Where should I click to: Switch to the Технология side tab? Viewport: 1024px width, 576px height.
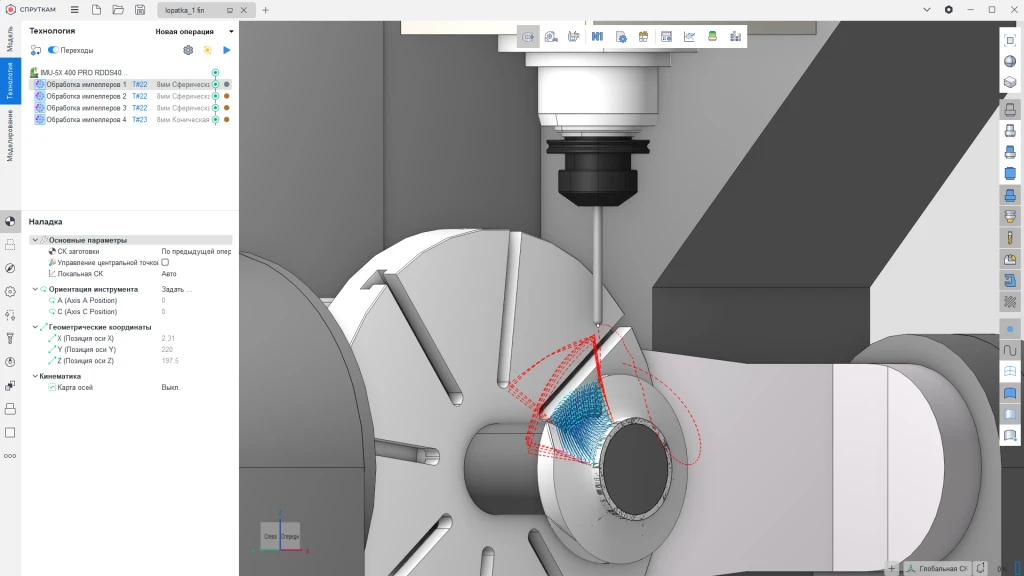[x=10, y=82]
